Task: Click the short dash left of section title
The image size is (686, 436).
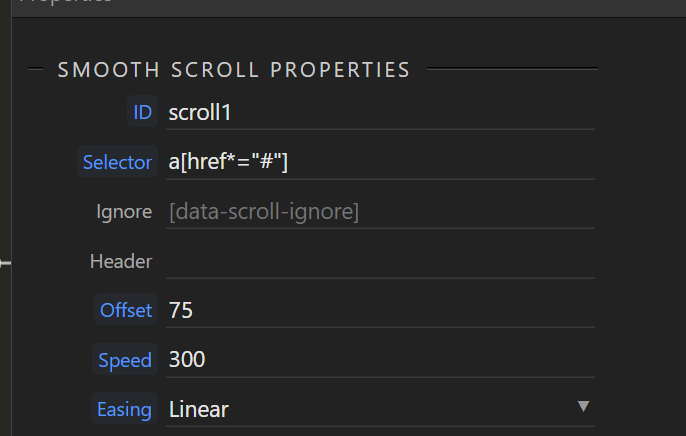Action: [x=38, y=70]
